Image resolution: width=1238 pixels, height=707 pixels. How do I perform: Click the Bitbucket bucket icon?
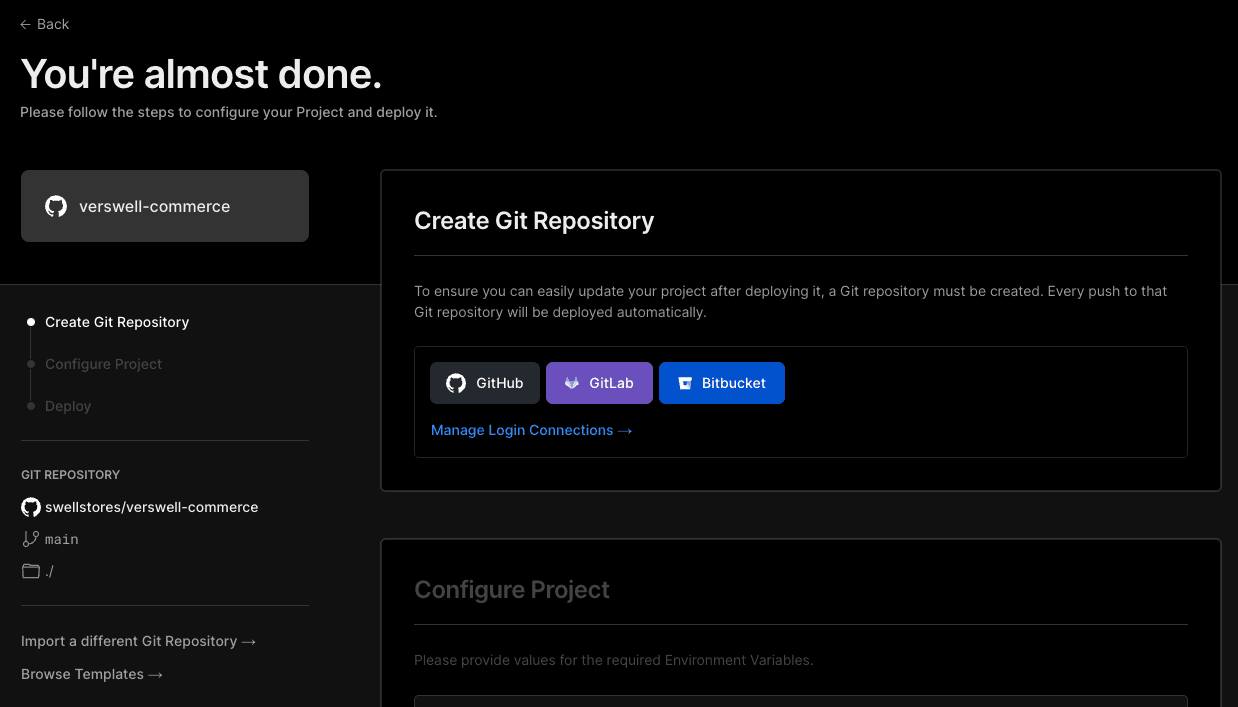685,383
